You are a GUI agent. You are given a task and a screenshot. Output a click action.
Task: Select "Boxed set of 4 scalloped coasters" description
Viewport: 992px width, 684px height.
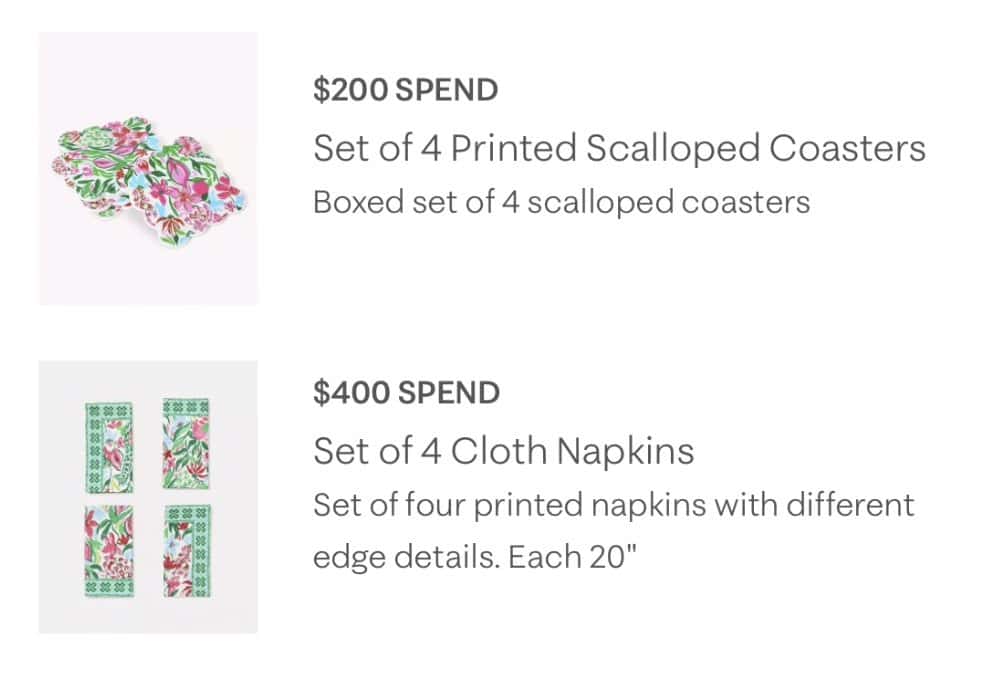point(561,202)
